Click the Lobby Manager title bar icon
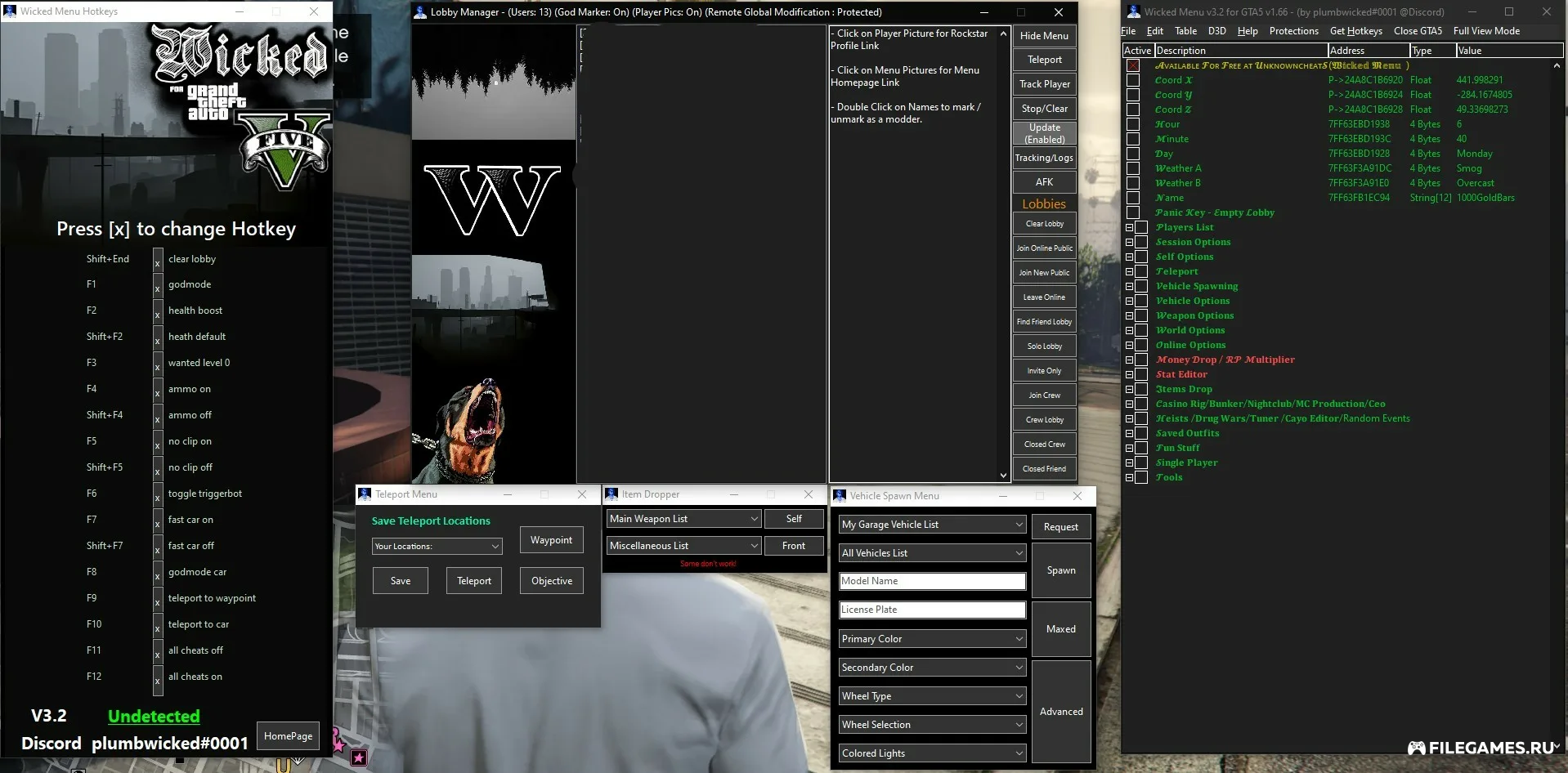Viewport: 1568px width, 773px height. tap(420, 12)
